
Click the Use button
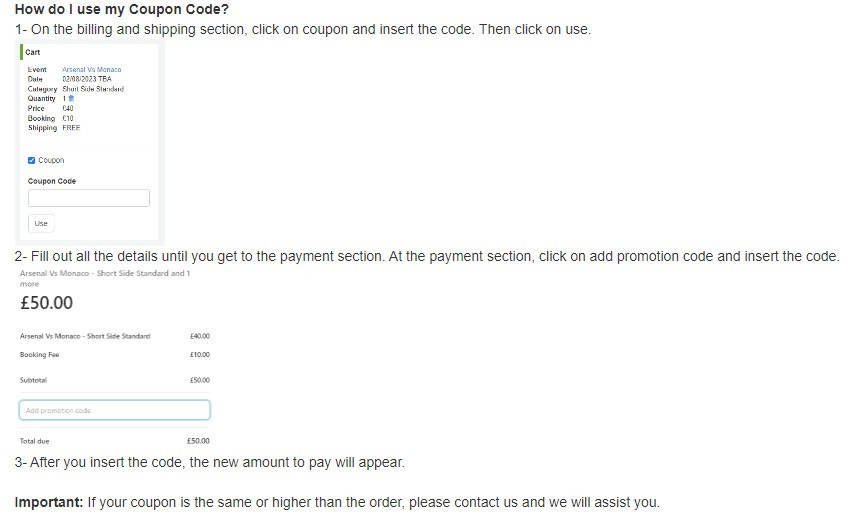click(x=41, y=223)
